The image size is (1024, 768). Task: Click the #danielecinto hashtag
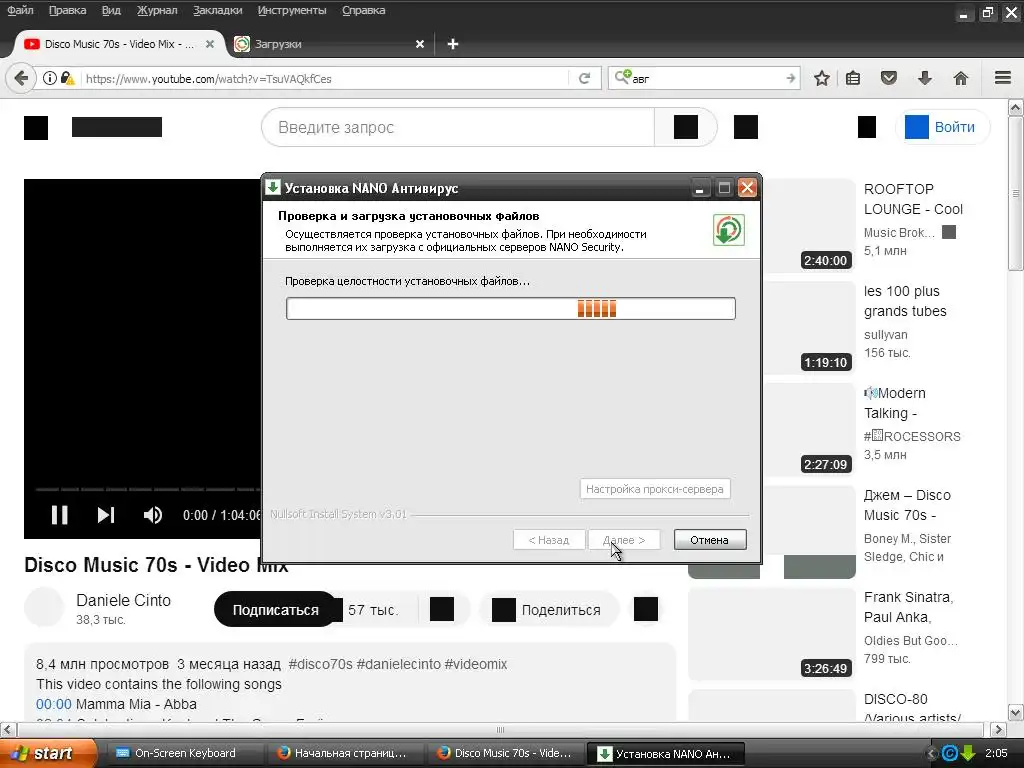pyautogui.click(x=398, y=664)
